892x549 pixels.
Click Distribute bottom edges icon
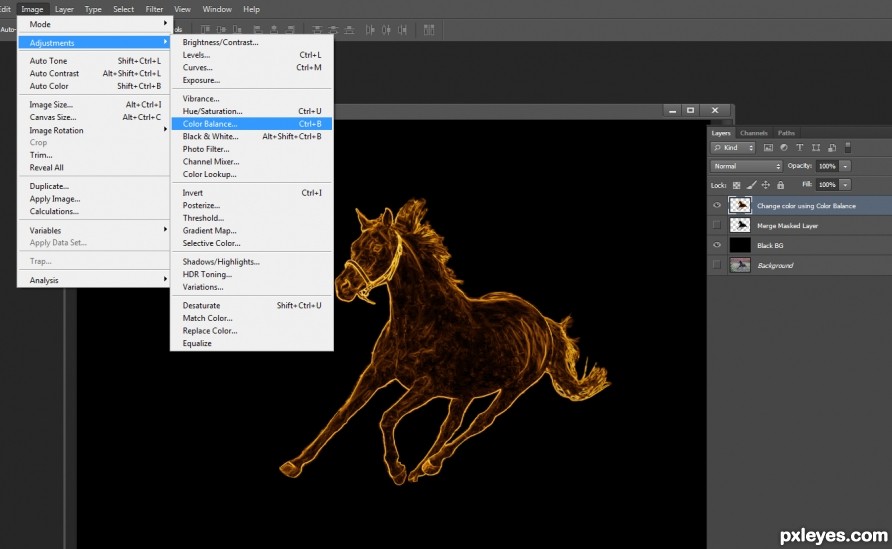(x=349, y=30)
